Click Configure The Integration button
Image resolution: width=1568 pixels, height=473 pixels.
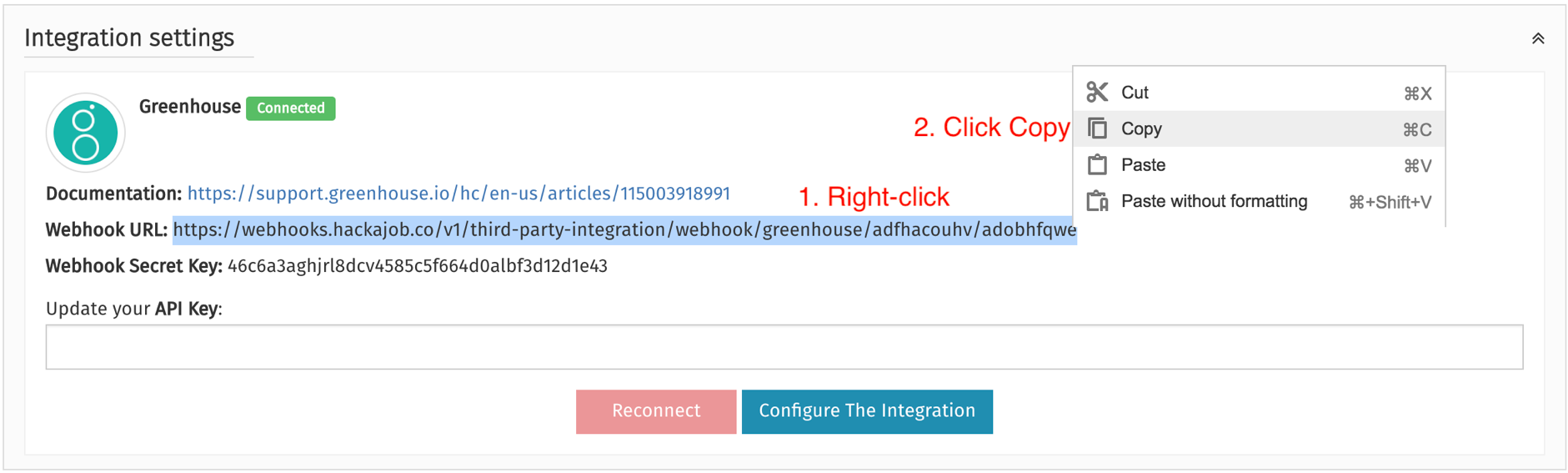click(867, 411)
